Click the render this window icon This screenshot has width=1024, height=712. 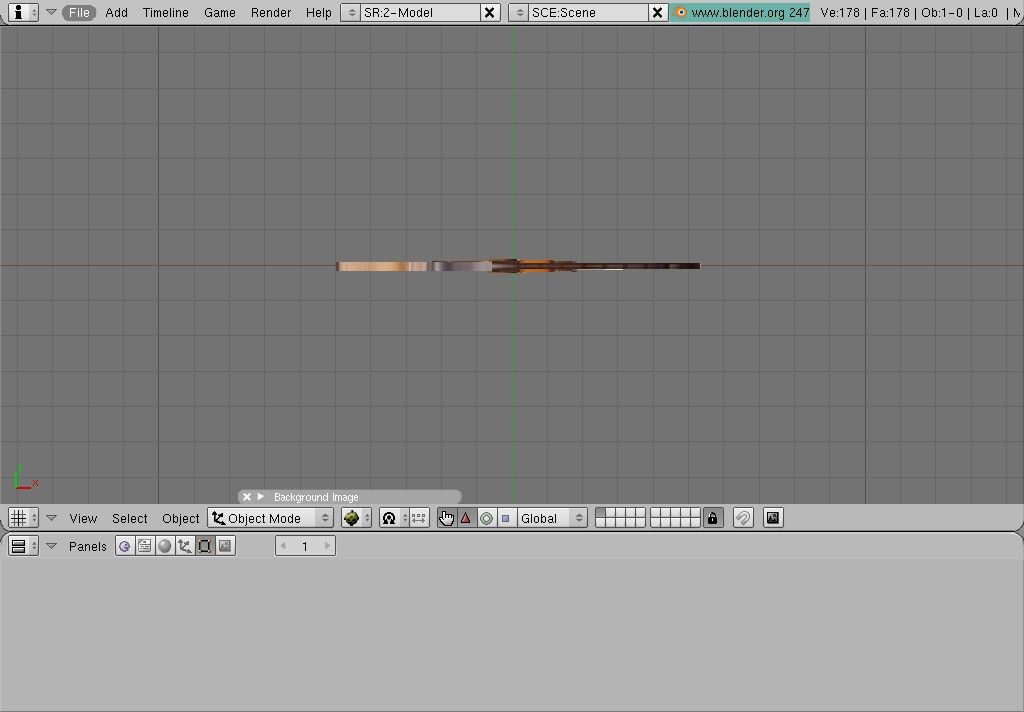772,518
